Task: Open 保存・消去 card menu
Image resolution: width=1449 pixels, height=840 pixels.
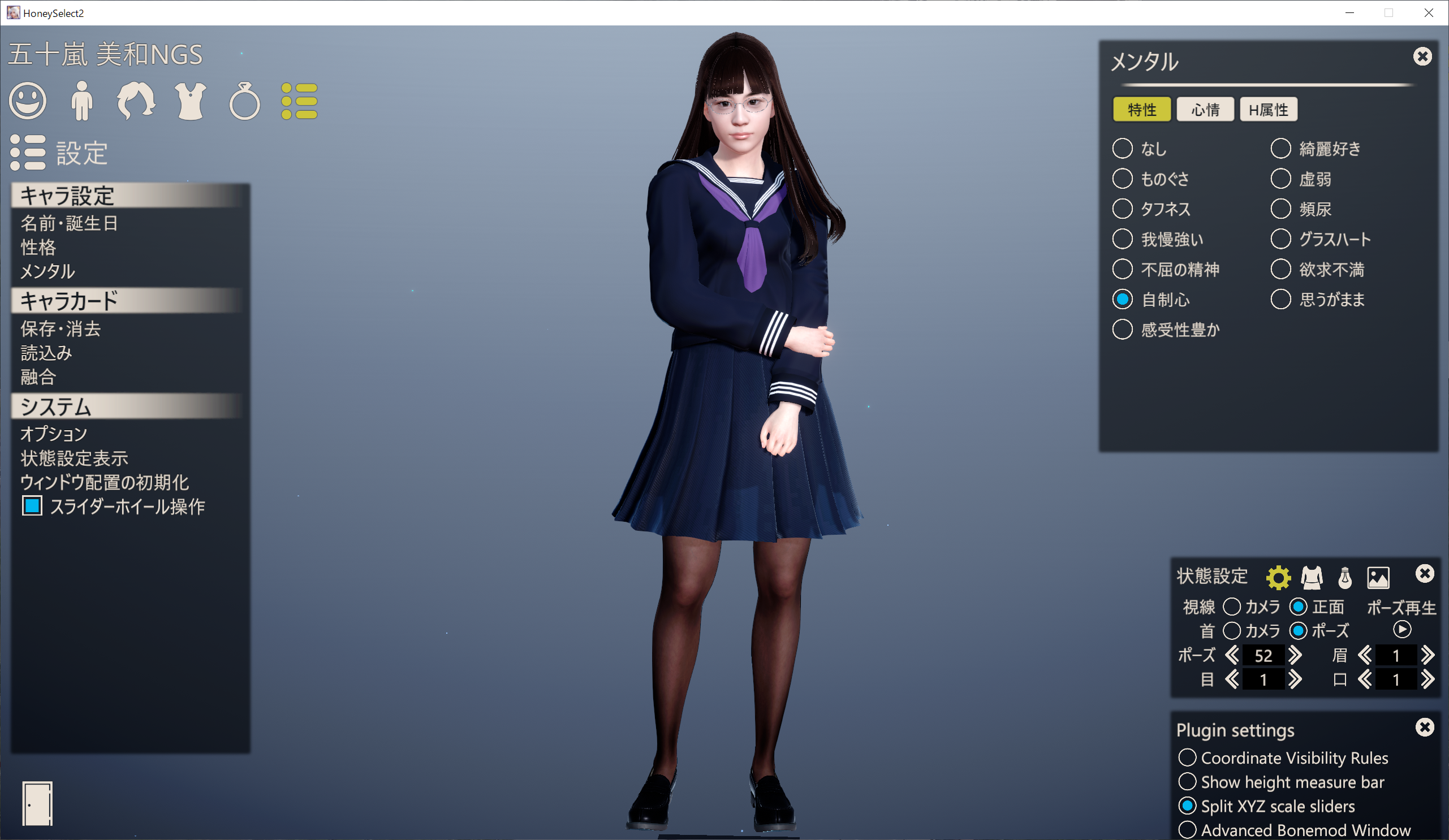Action: pyautogui.click(x=61, y=328)
